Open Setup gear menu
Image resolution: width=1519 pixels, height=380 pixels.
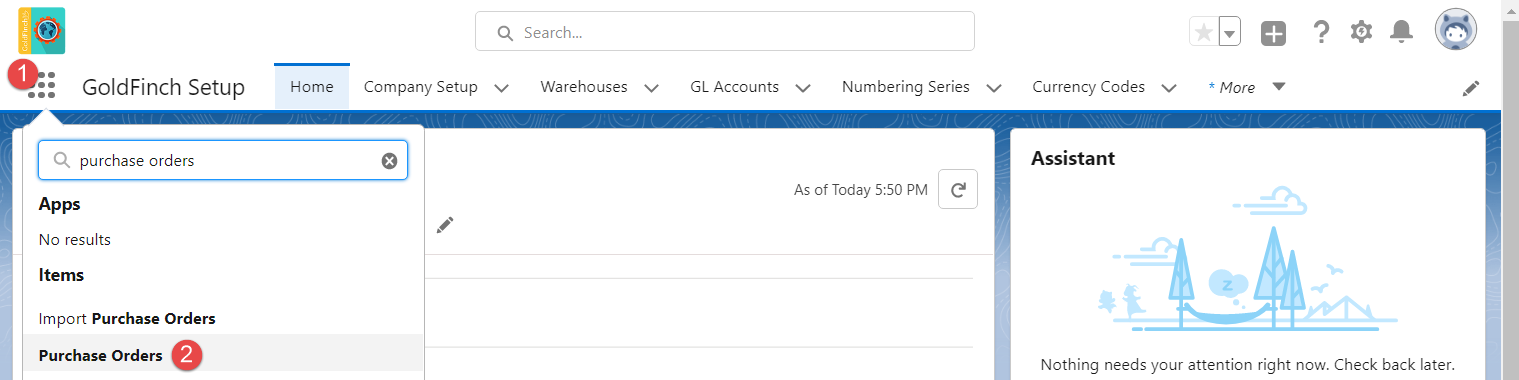(x=1361, y=32)
